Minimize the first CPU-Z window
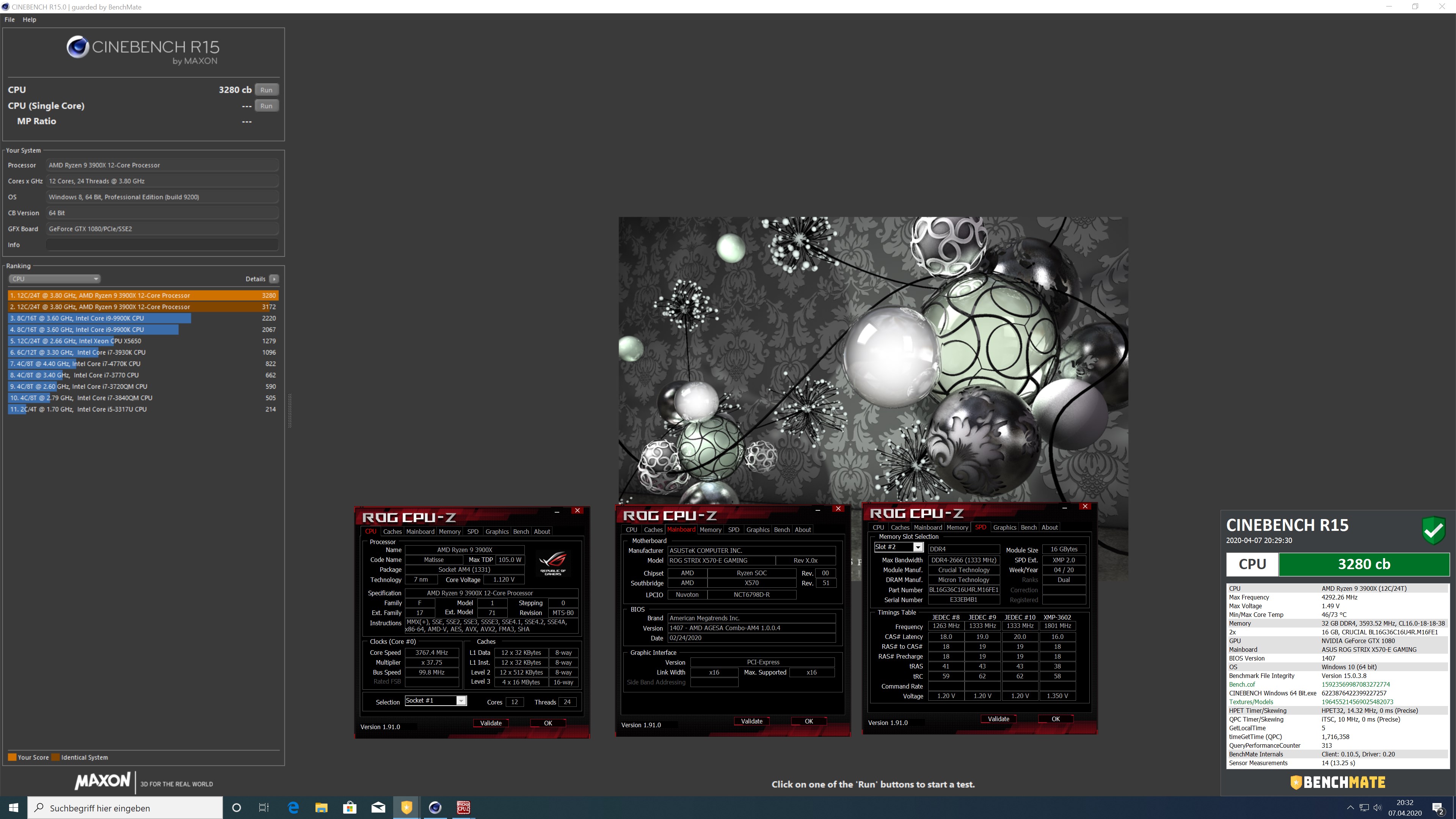 coord(557,511)
